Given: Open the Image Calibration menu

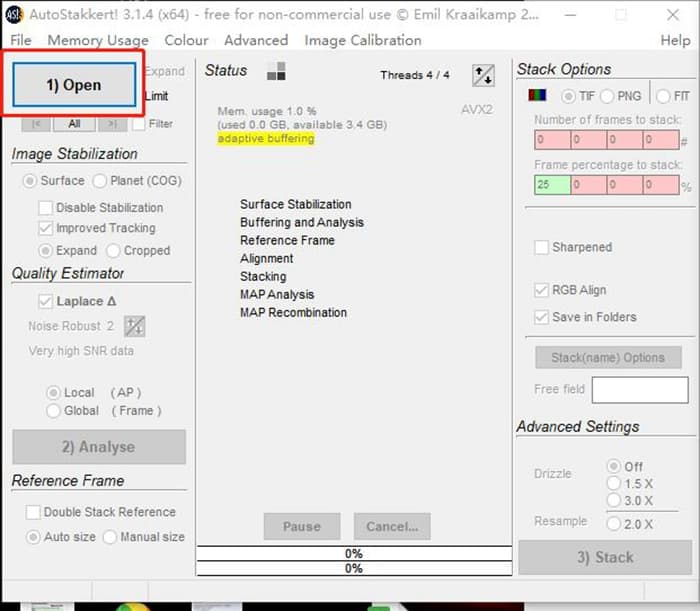Looking at the screenshot, I should tap(363, 40).
